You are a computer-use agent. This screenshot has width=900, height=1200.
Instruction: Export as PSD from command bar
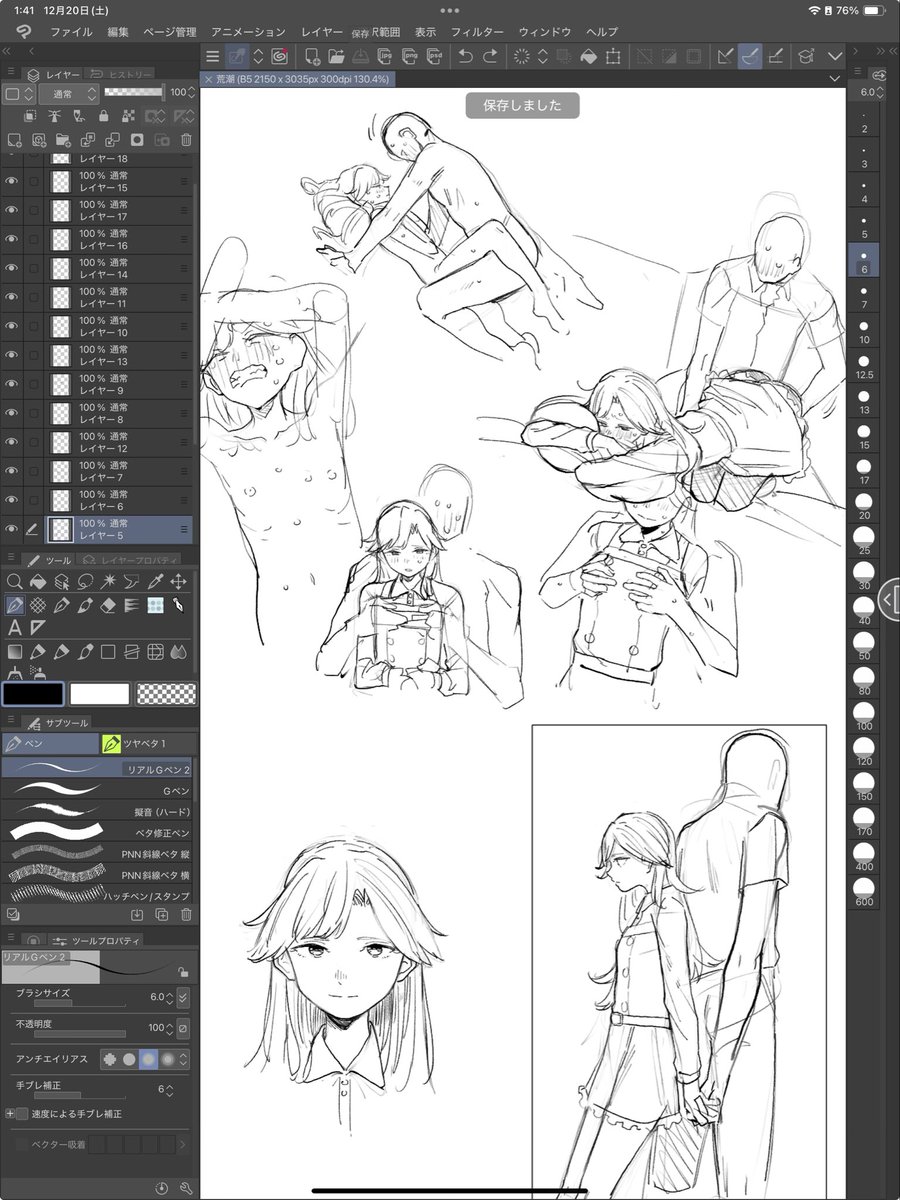pyautogui.click(x=434, y=57)
